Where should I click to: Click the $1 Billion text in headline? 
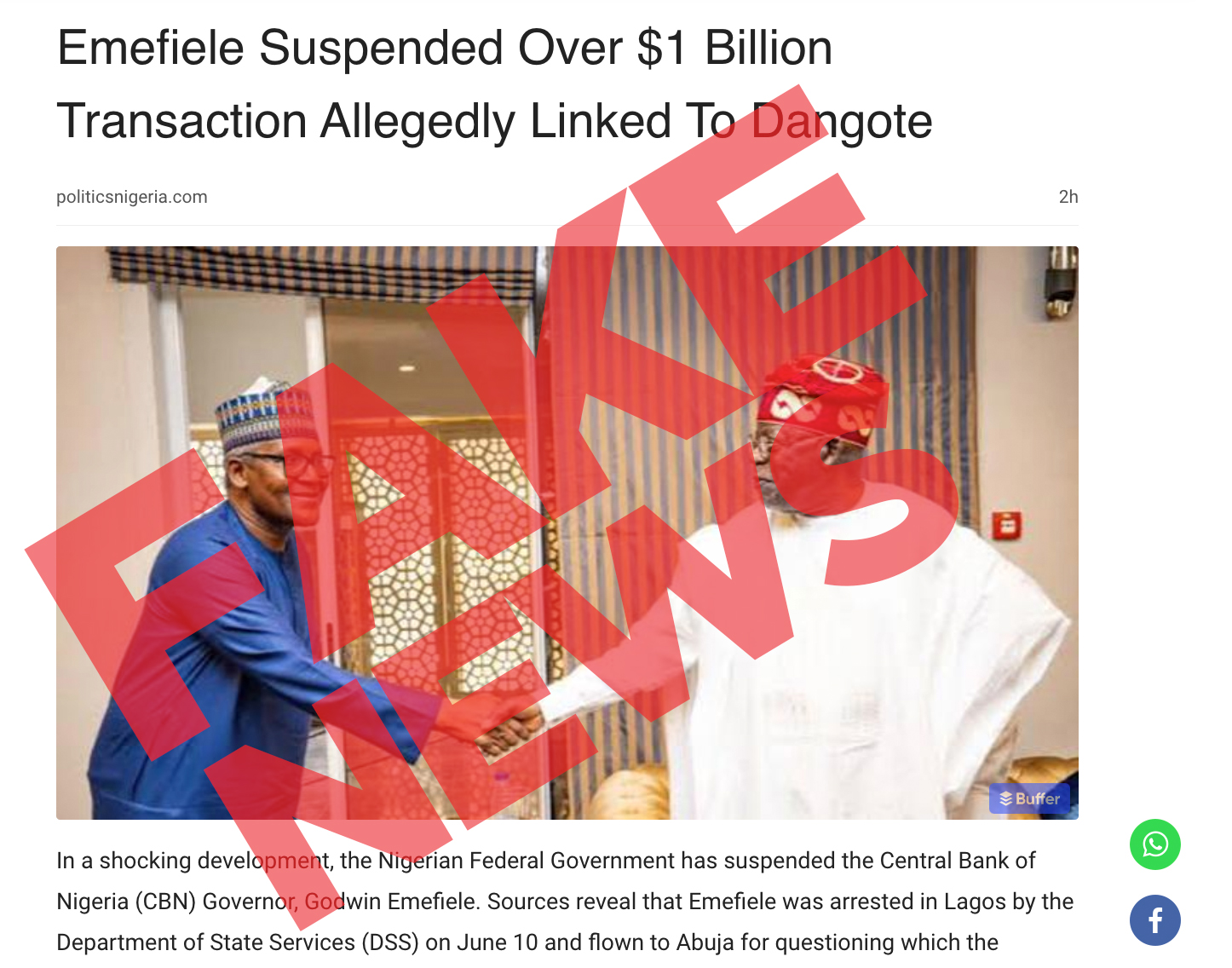734,48
